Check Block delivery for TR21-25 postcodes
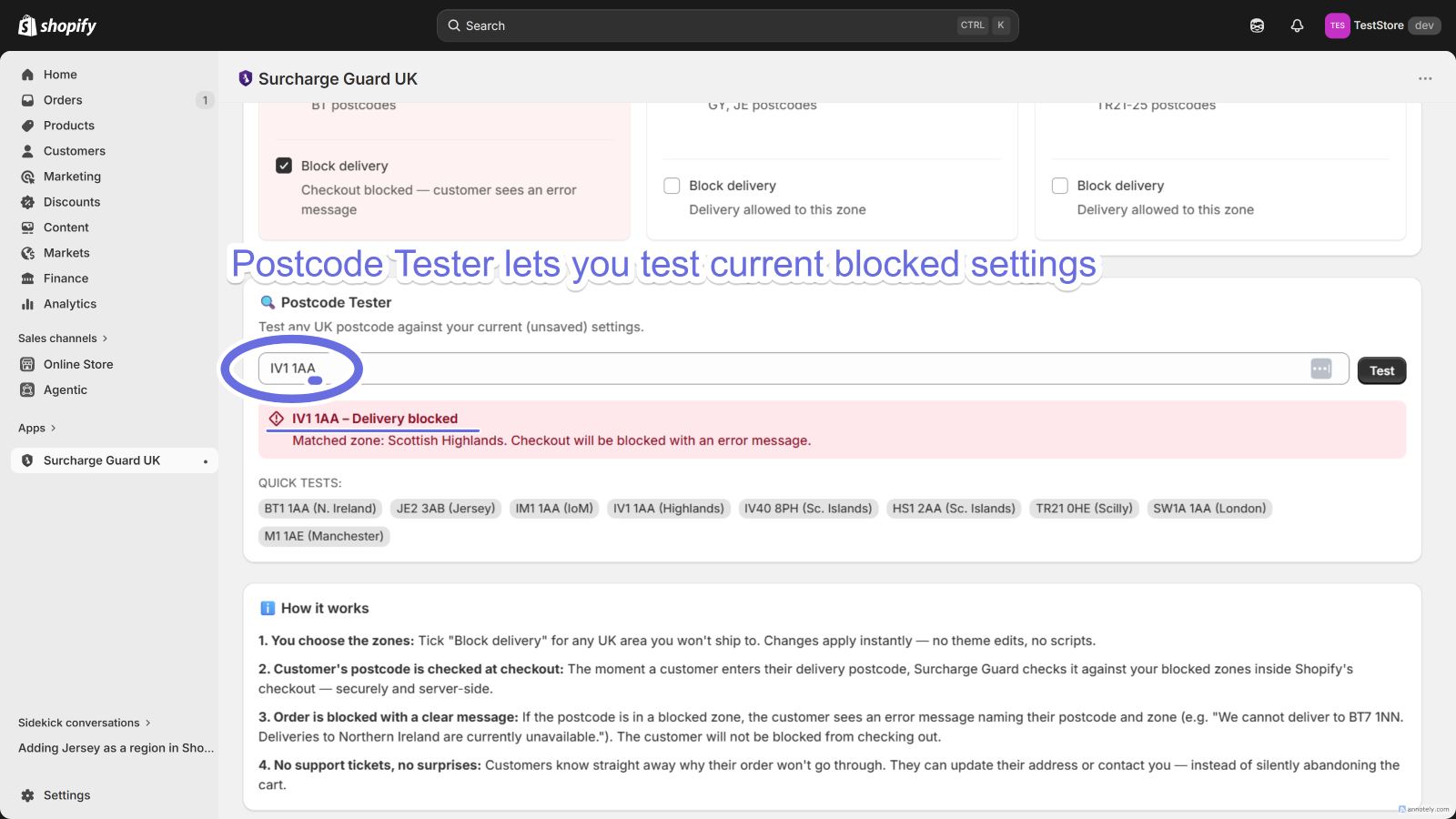This screenshot has height=819, width=1456. (1060, 186)
